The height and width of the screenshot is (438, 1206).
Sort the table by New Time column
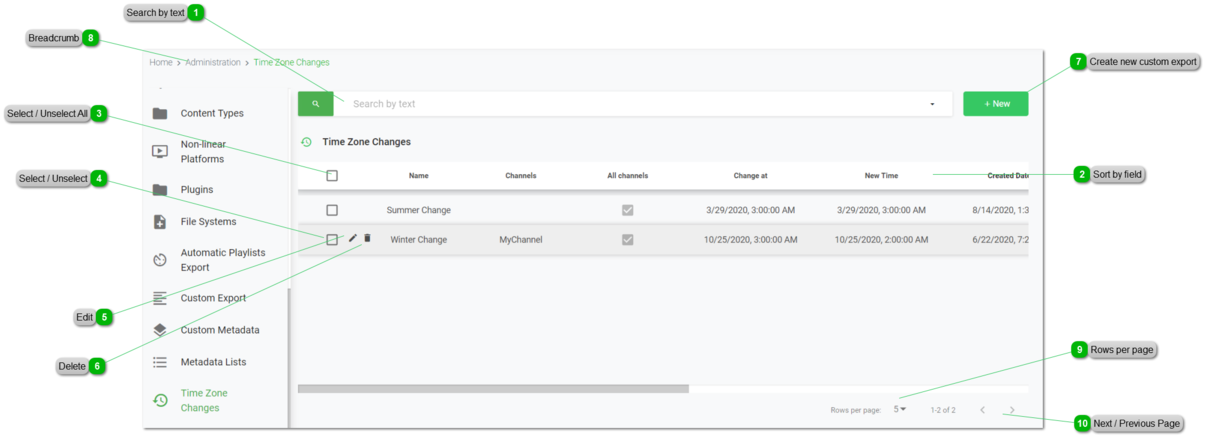[881, 176]
